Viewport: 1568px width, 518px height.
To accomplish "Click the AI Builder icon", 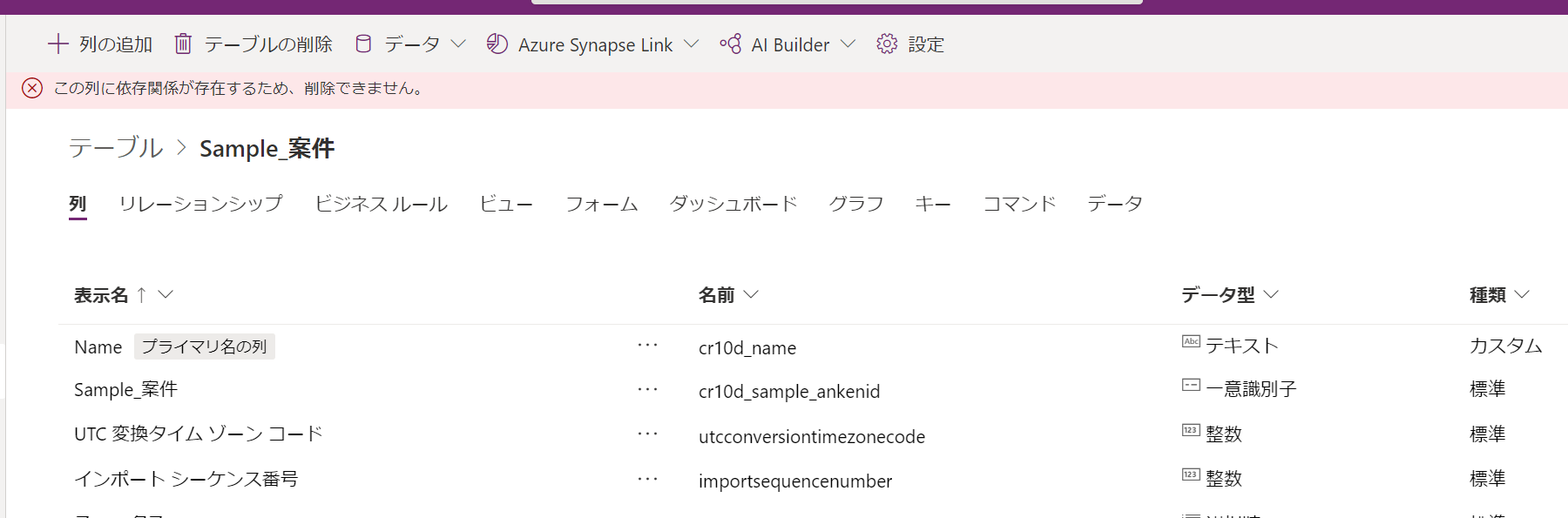I will pos(730,44).
